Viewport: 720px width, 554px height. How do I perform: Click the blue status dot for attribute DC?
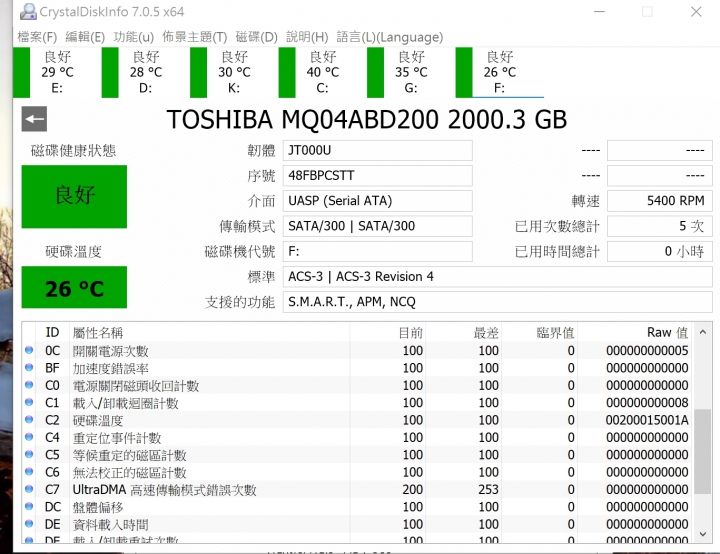[29, 506]
